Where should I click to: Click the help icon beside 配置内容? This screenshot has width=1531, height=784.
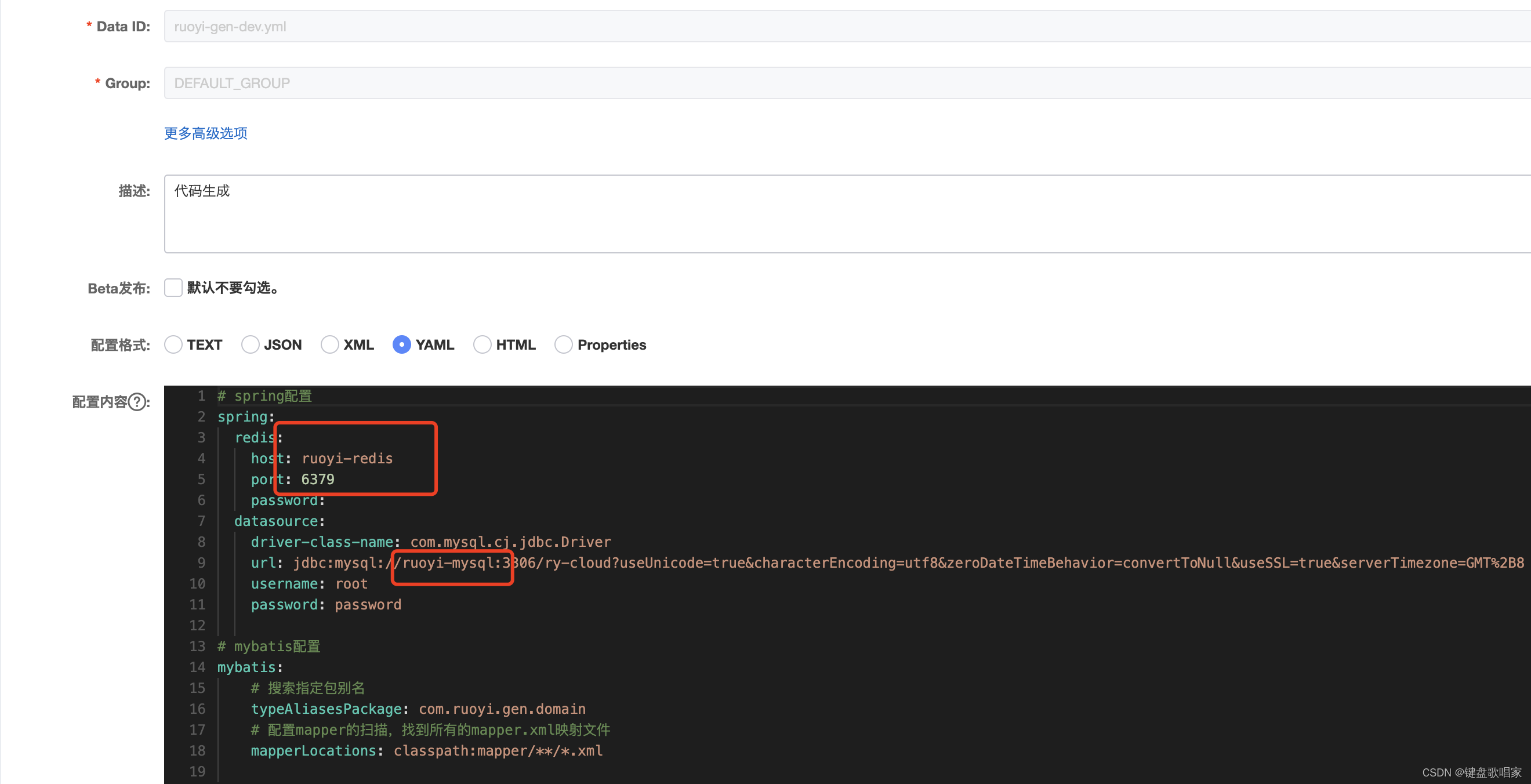coord(137,402)
